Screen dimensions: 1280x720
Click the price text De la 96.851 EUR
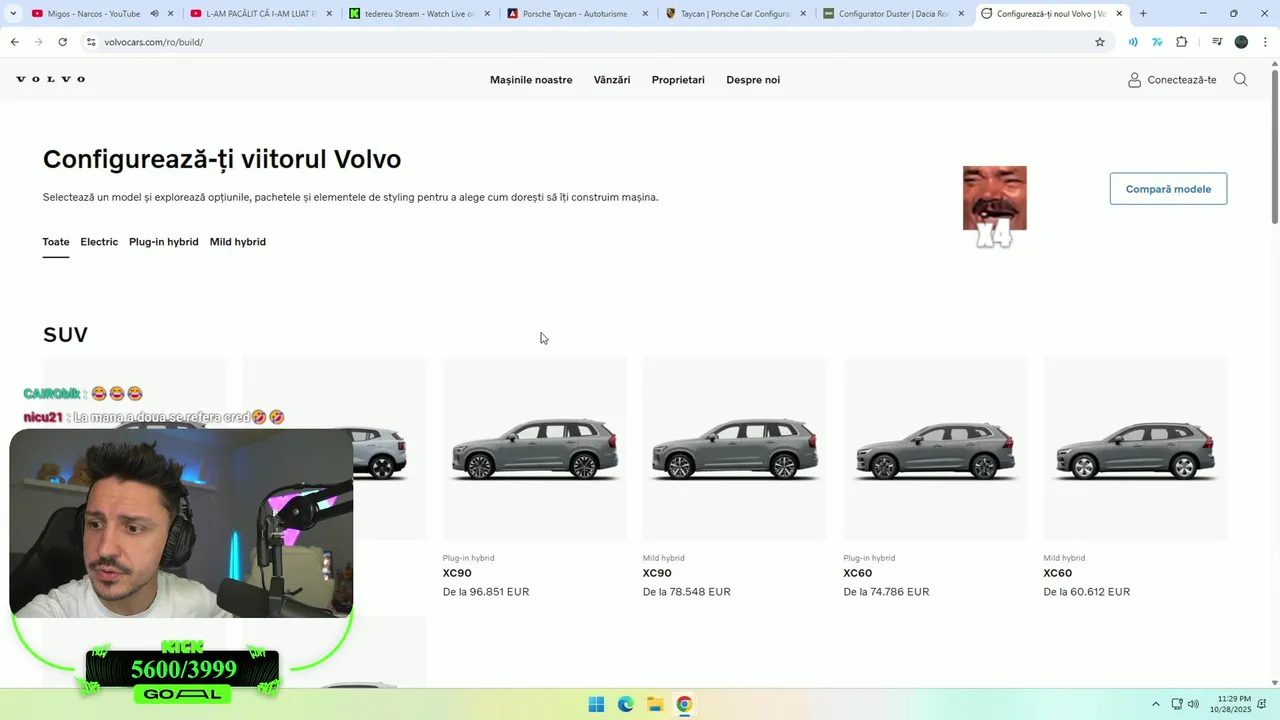coord(486,592)
